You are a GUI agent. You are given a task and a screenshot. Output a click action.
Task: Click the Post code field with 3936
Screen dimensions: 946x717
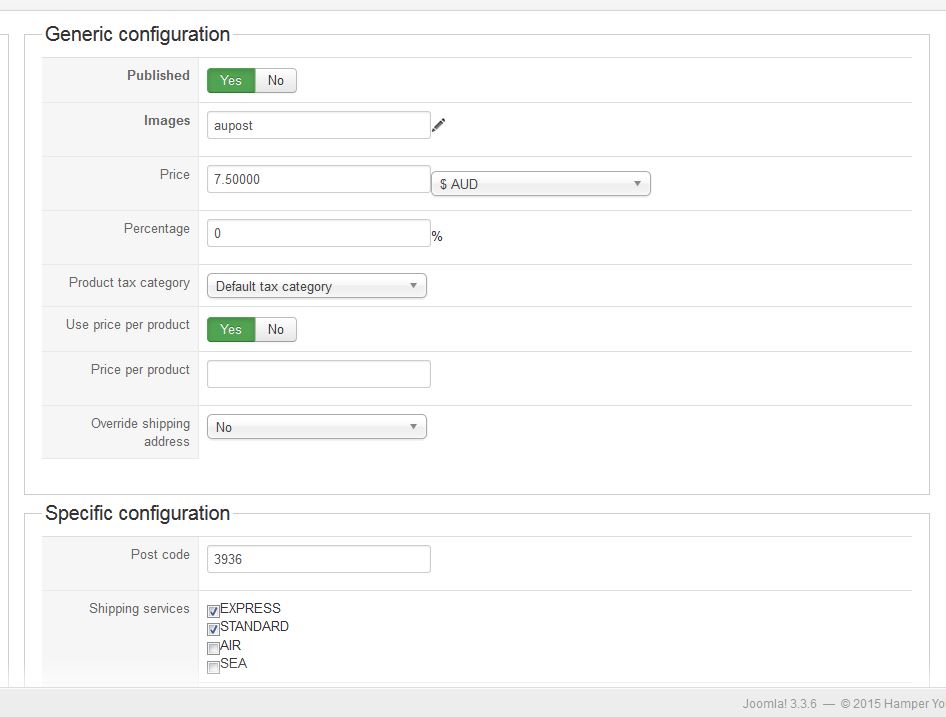point(319,559)
